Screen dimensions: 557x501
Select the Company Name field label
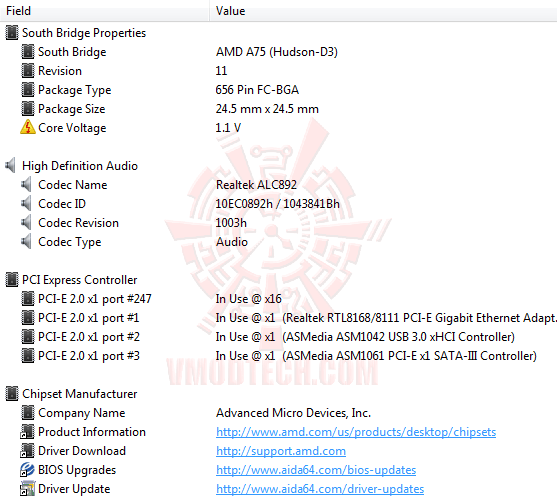pyautogui.click(x=82, y=413)
